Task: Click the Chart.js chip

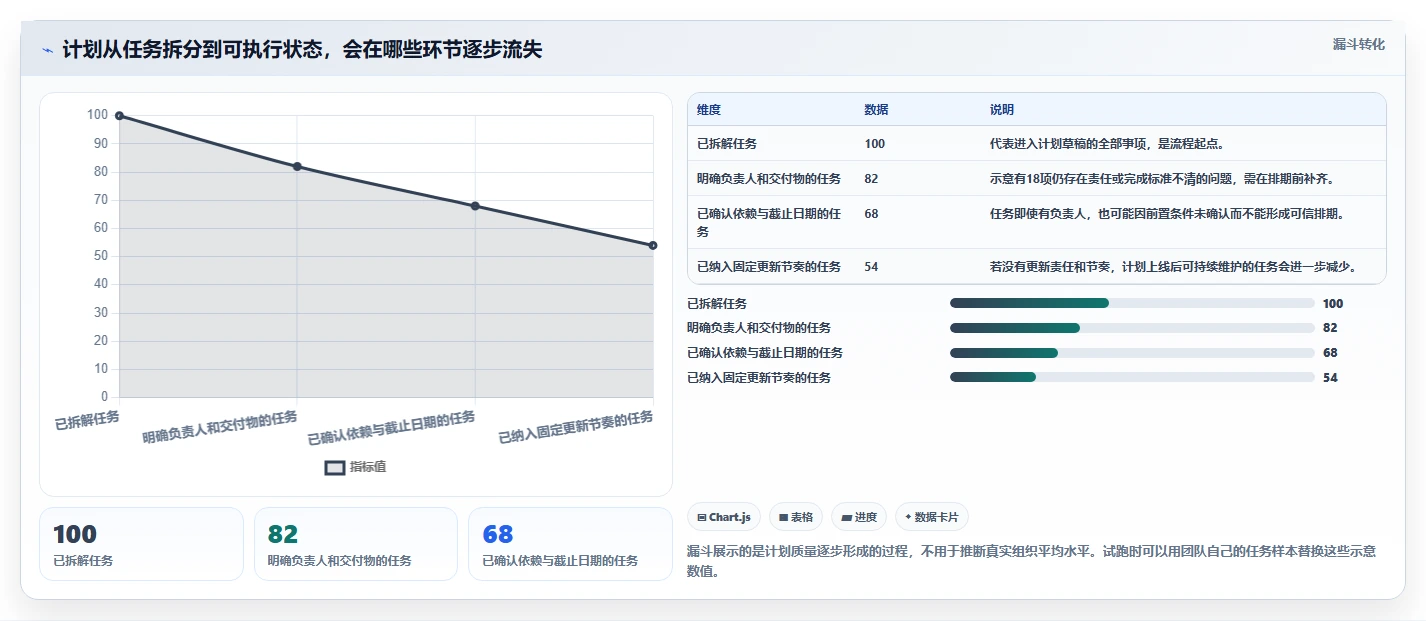Action: coord(724,517)
